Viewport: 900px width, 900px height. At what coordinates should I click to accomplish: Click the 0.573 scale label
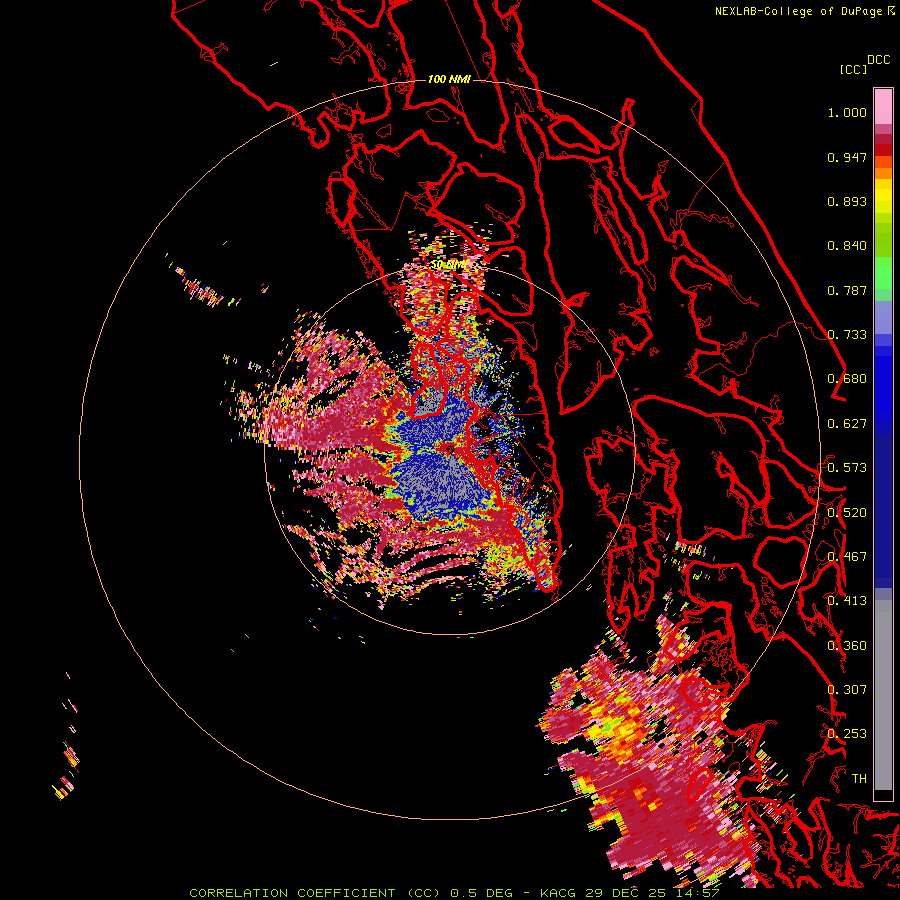[847, 467]
